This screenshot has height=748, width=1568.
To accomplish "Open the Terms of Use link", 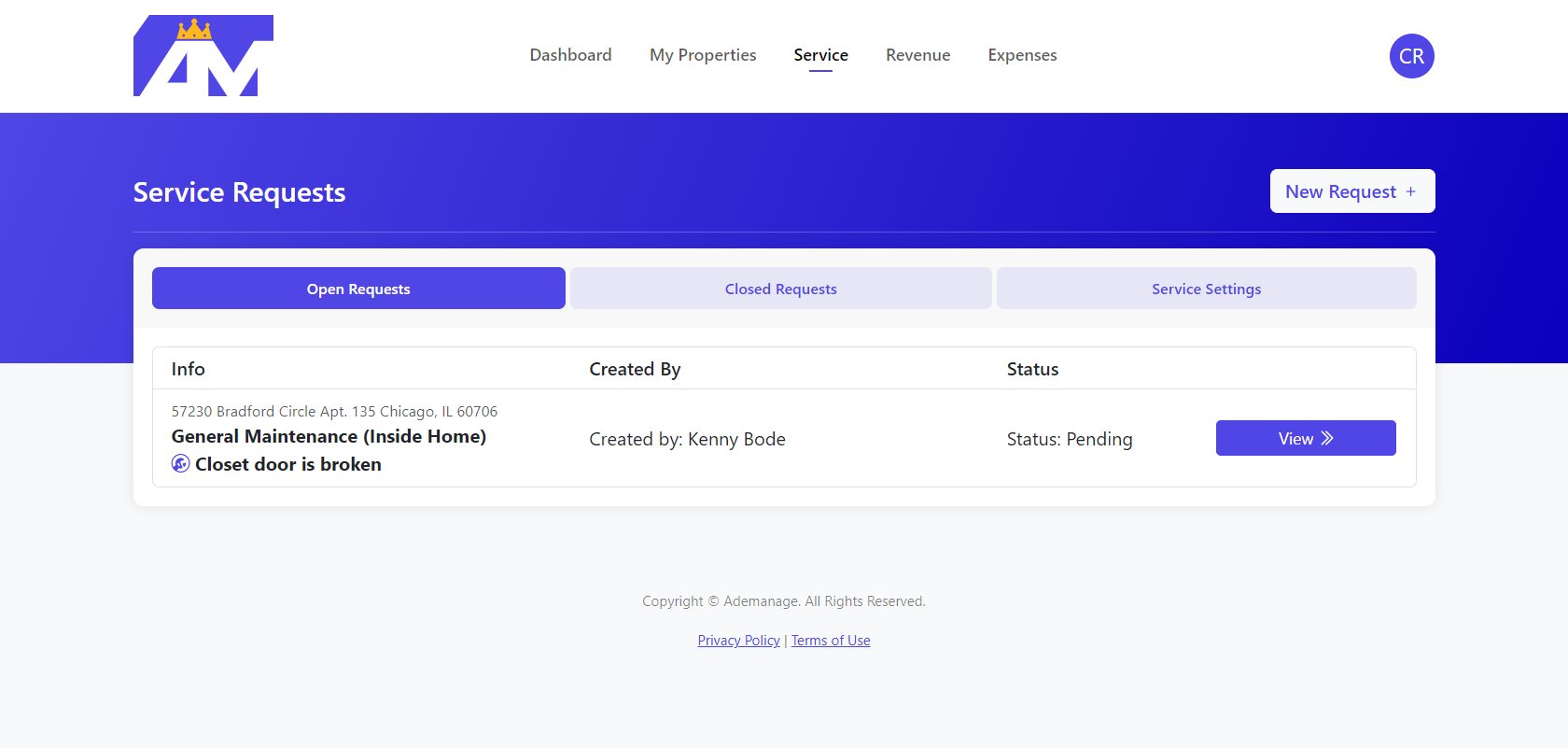I will click(x=831, y=641).
